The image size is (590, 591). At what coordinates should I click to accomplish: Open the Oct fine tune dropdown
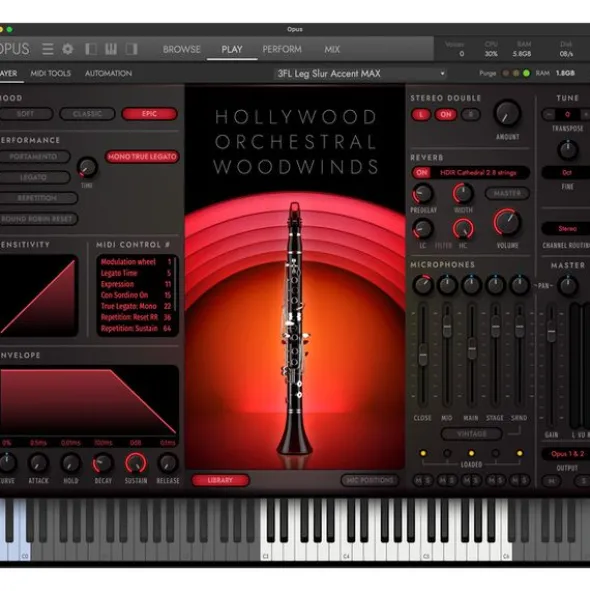click(567, 173)
